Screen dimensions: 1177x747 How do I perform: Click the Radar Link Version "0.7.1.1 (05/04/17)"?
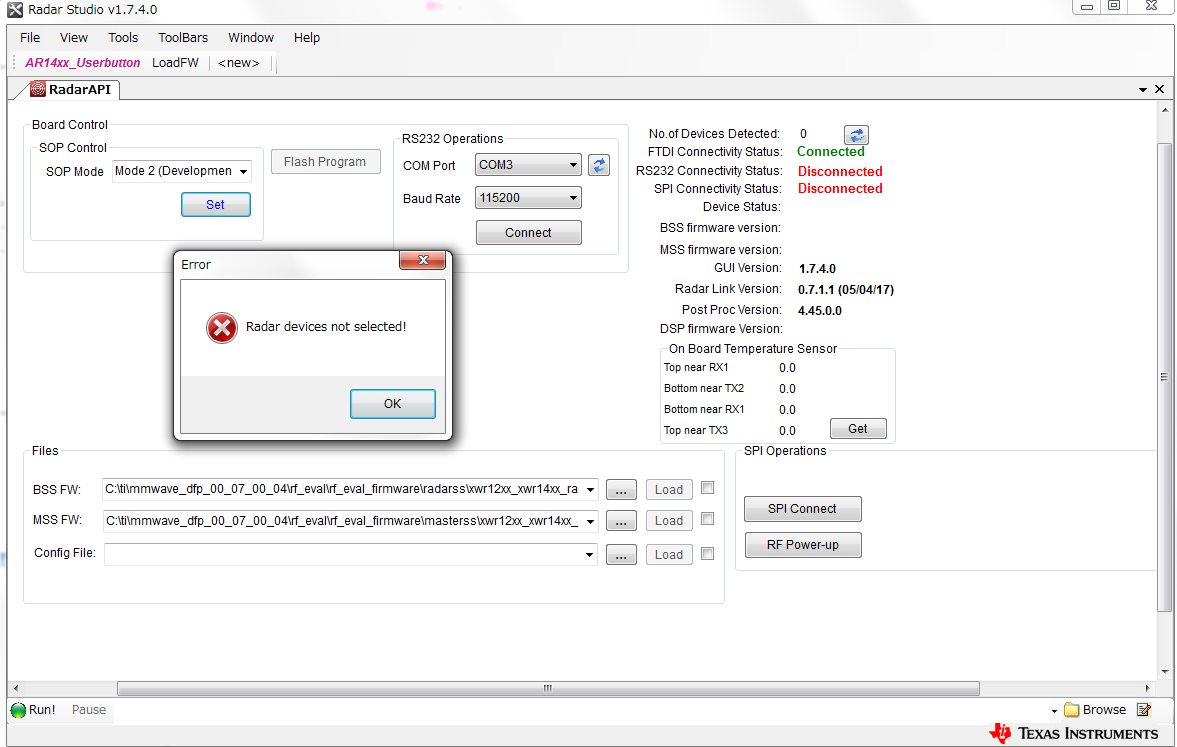pyautogui.click(x=845, y=290)
